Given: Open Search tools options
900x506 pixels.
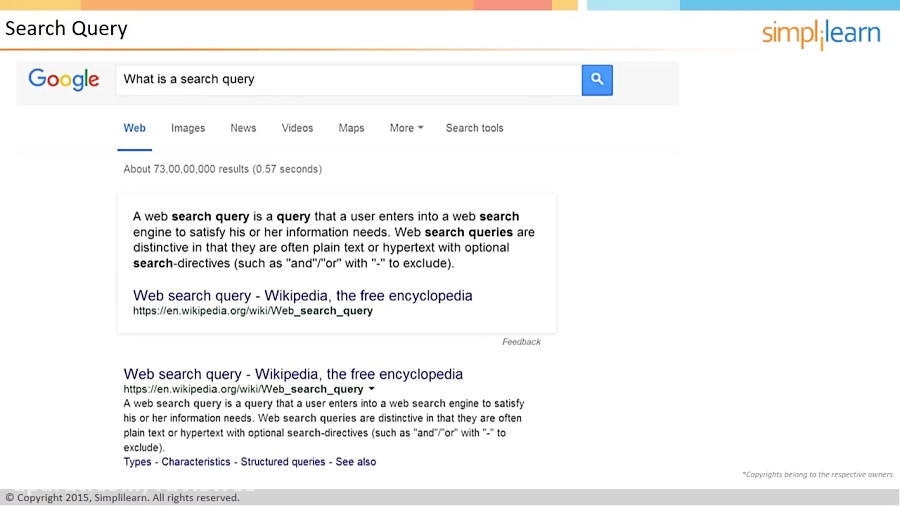Looking at the screenshot, I should [475, 128].
